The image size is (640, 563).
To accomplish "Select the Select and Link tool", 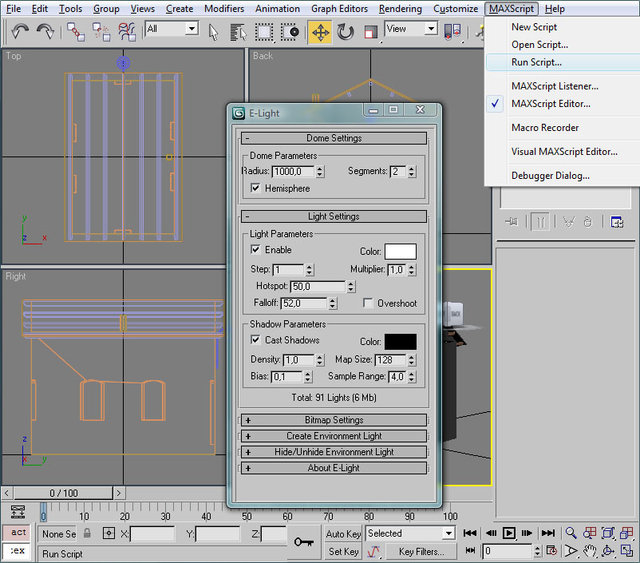I will click(x=77, y=32).
